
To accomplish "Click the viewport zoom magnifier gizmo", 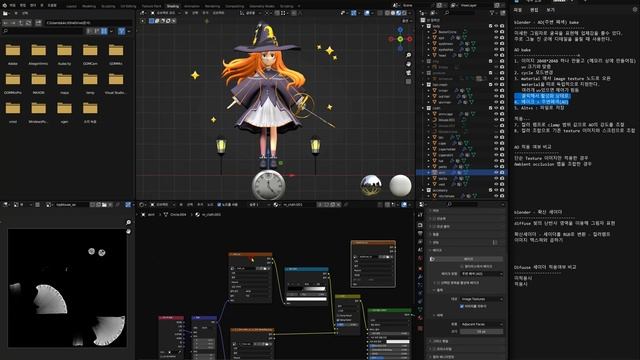I will point(409,55).
